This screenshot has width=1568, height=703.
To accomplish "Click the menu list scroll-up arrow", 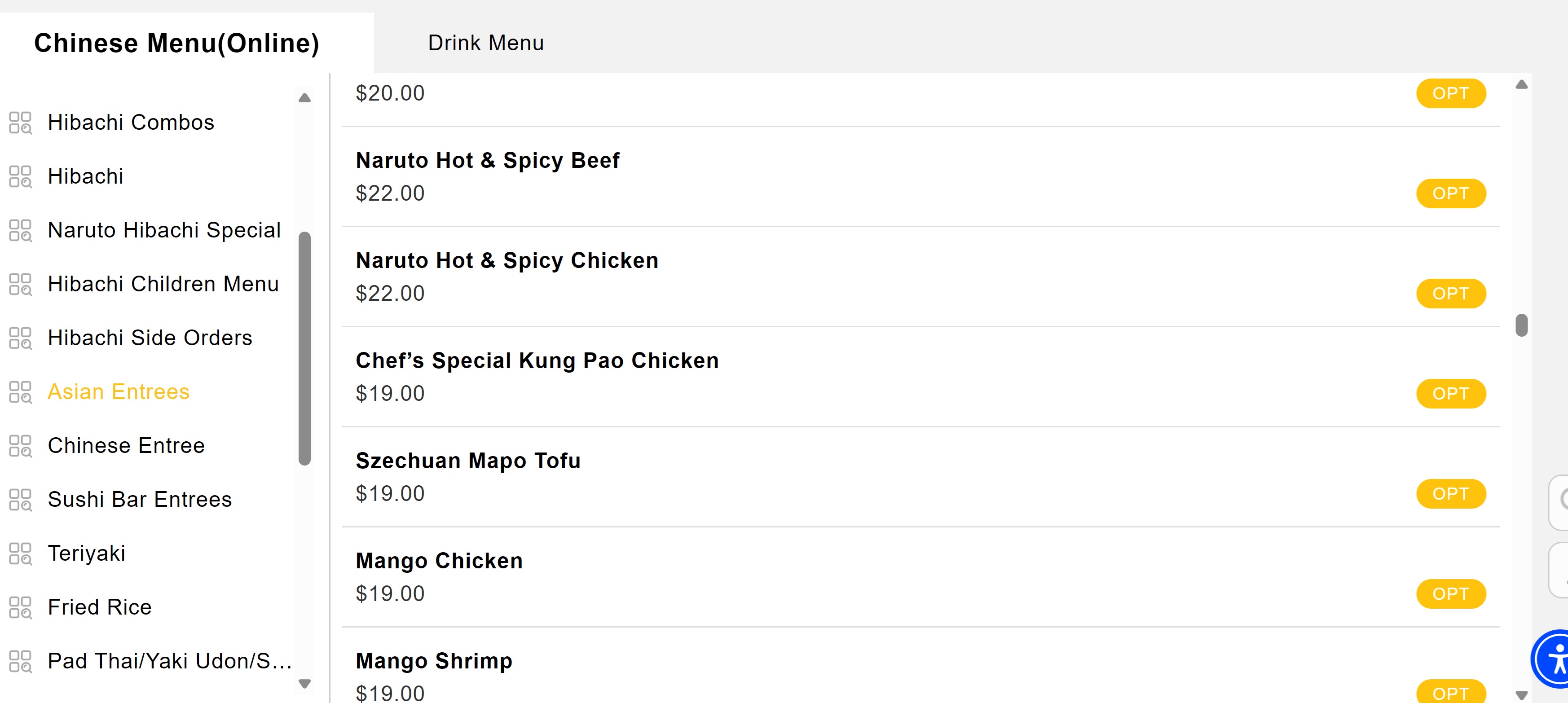I will click(x=1521, y=84).
